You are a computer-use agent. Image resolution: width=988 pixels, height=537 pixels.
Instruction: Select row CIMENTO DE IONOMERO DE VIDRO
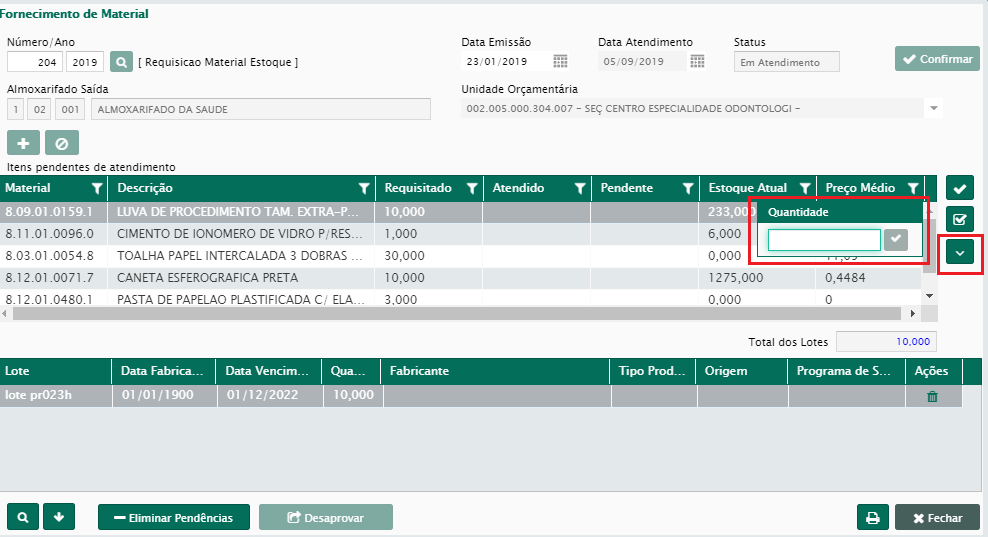(x=461, y=234)
